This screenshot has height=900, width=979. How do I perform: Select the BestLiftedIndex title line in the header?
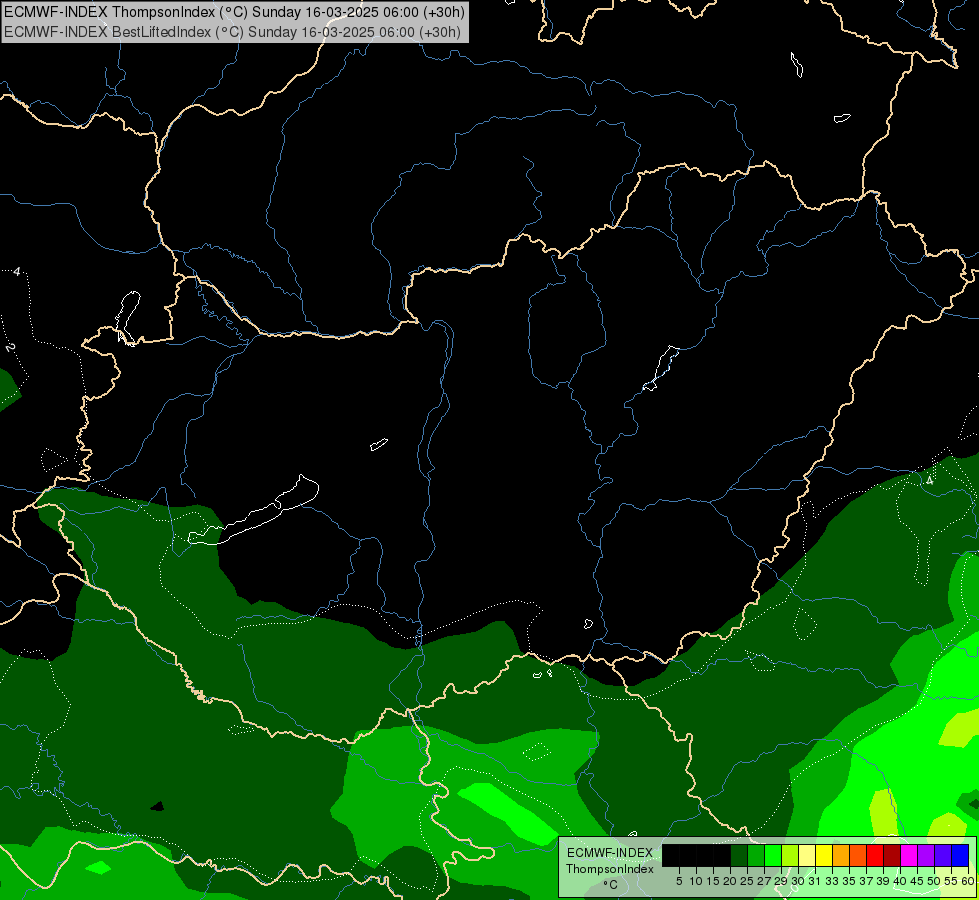coord(232,32)
